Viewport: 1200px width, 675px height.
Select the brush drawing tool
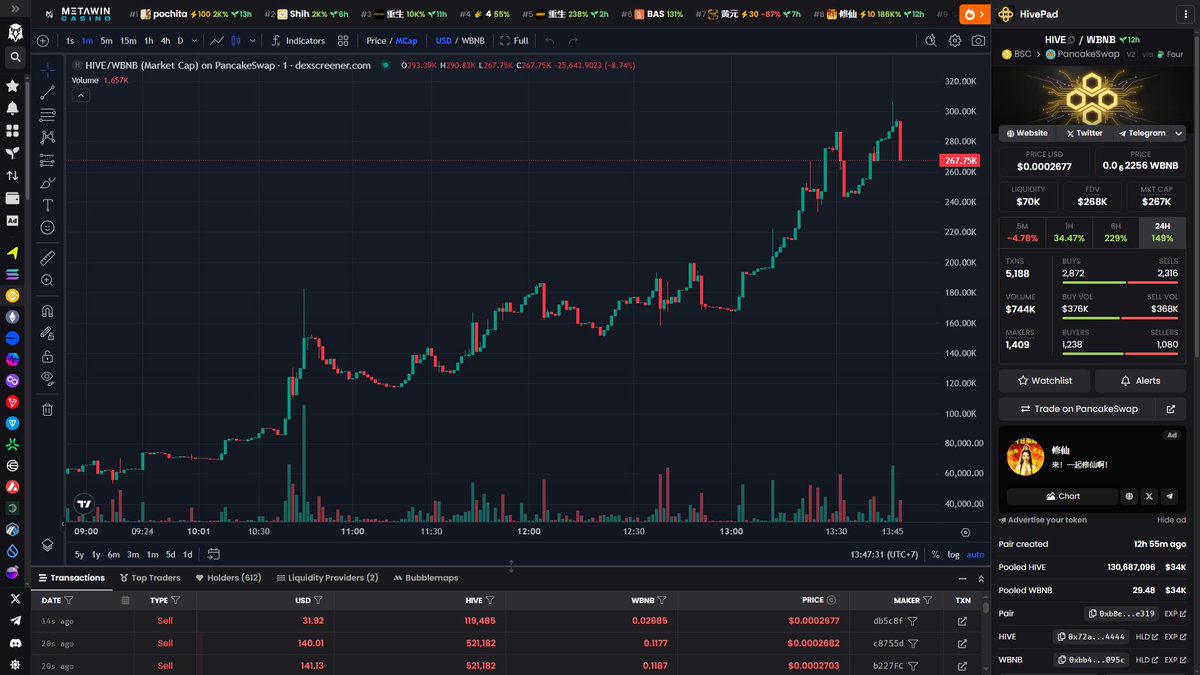[x=47, y=182]
